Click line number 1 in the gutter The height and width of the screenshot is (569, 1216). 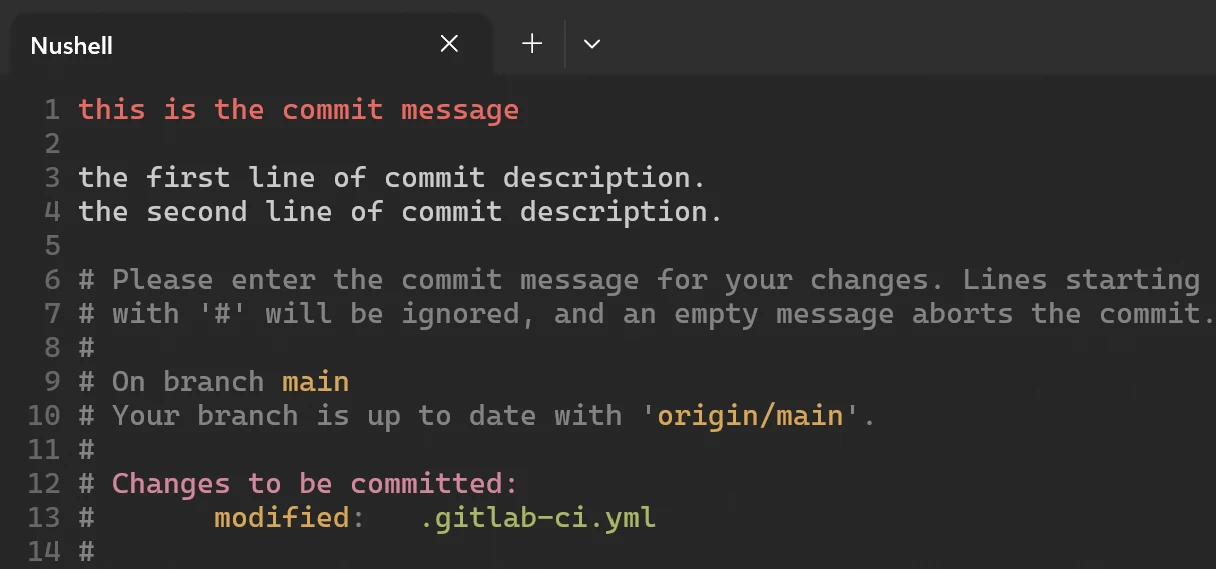click(x=52, y=110)
